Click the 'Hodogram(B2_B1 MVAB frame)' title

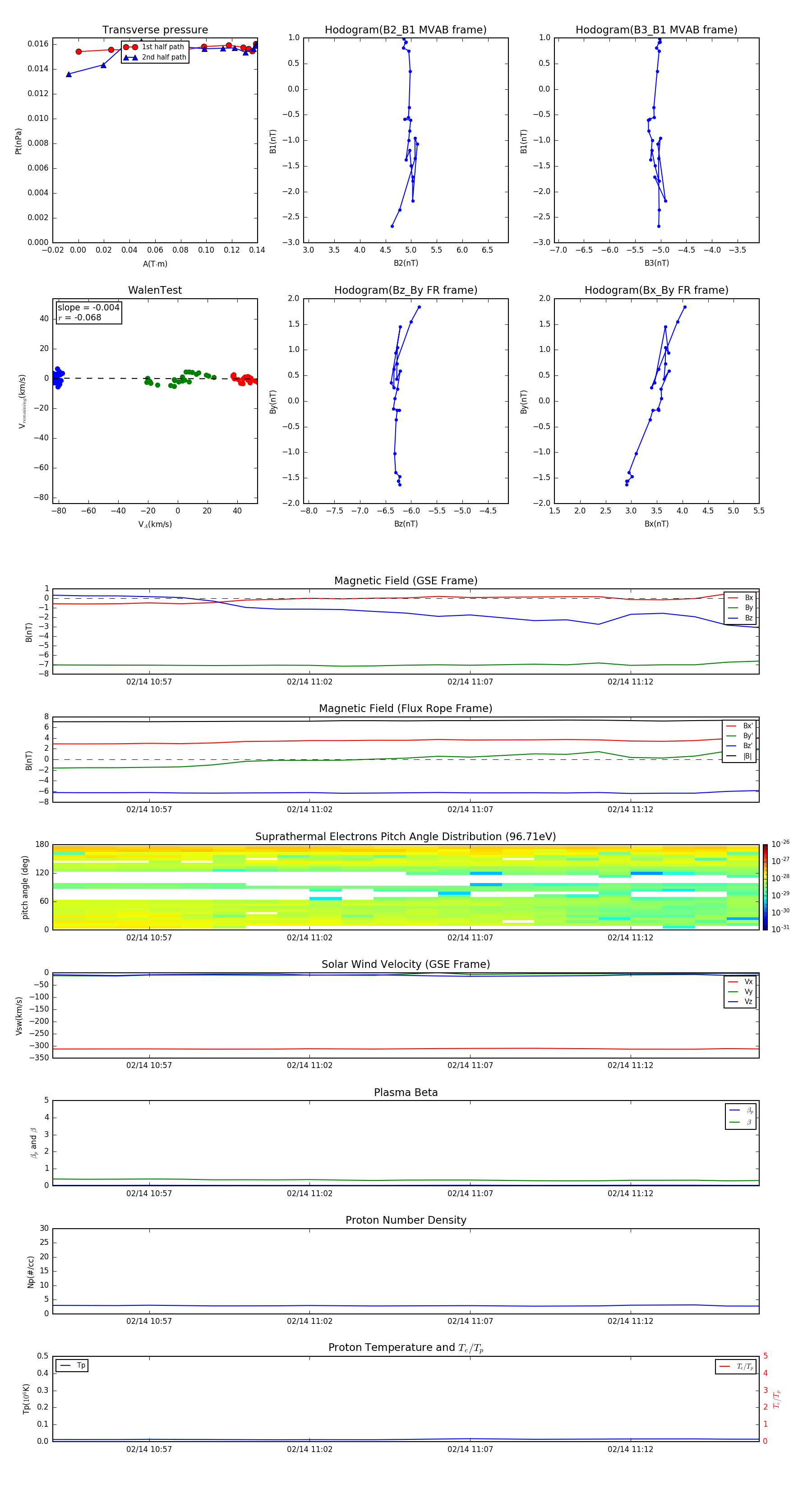coord(406,30)
